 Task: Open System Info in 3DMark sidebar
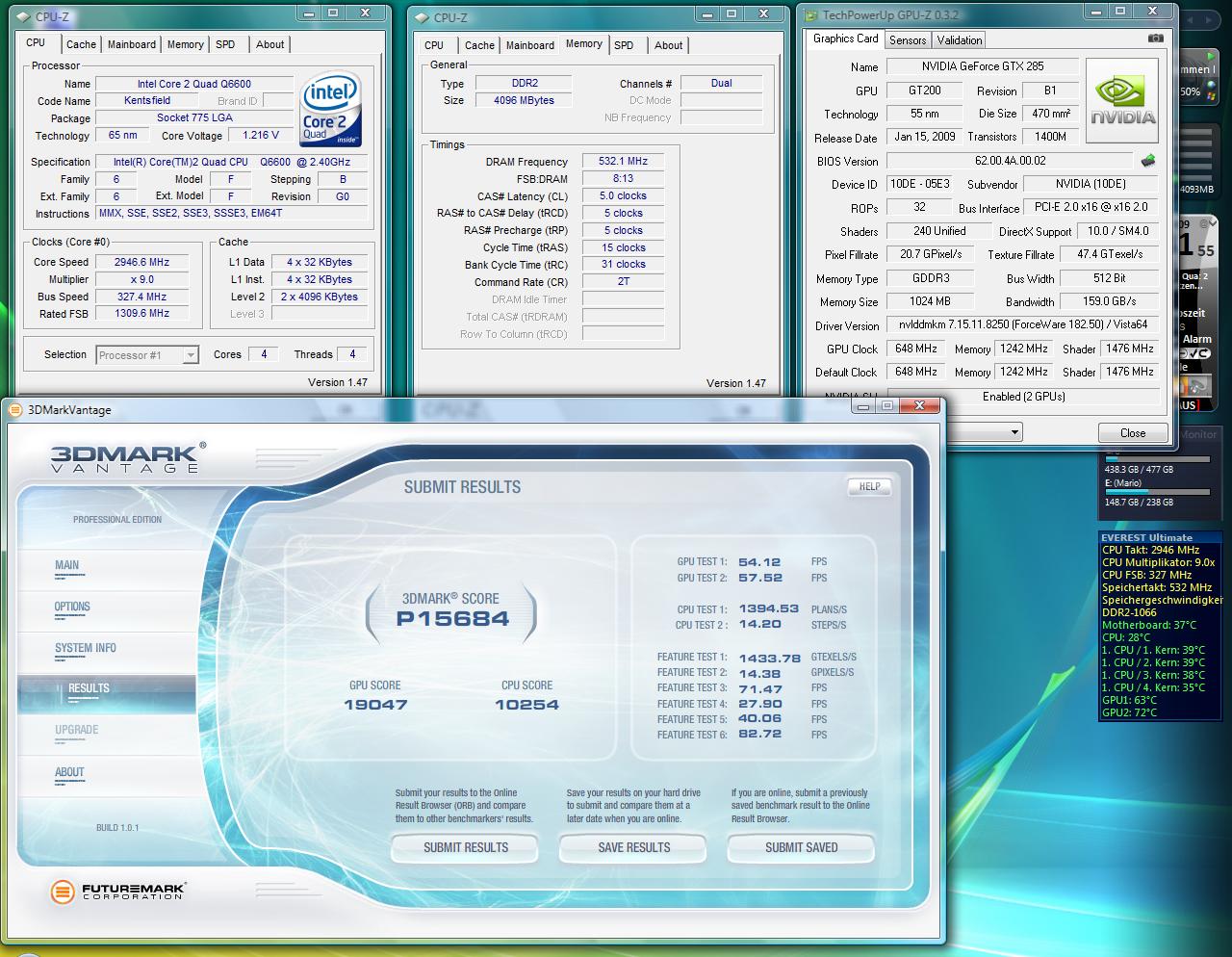point(85,648)
